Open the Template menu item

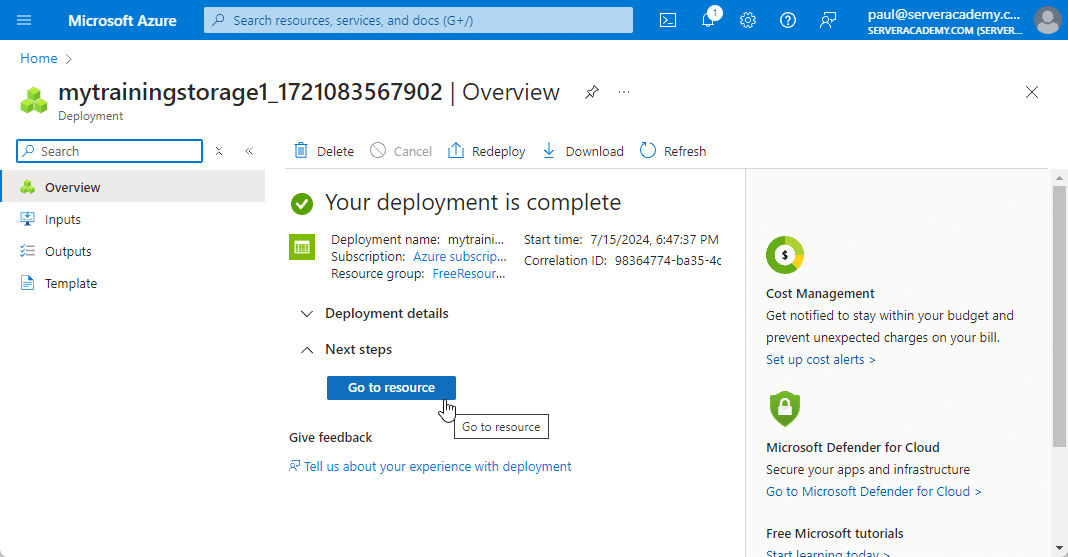[x=71, y=283]
